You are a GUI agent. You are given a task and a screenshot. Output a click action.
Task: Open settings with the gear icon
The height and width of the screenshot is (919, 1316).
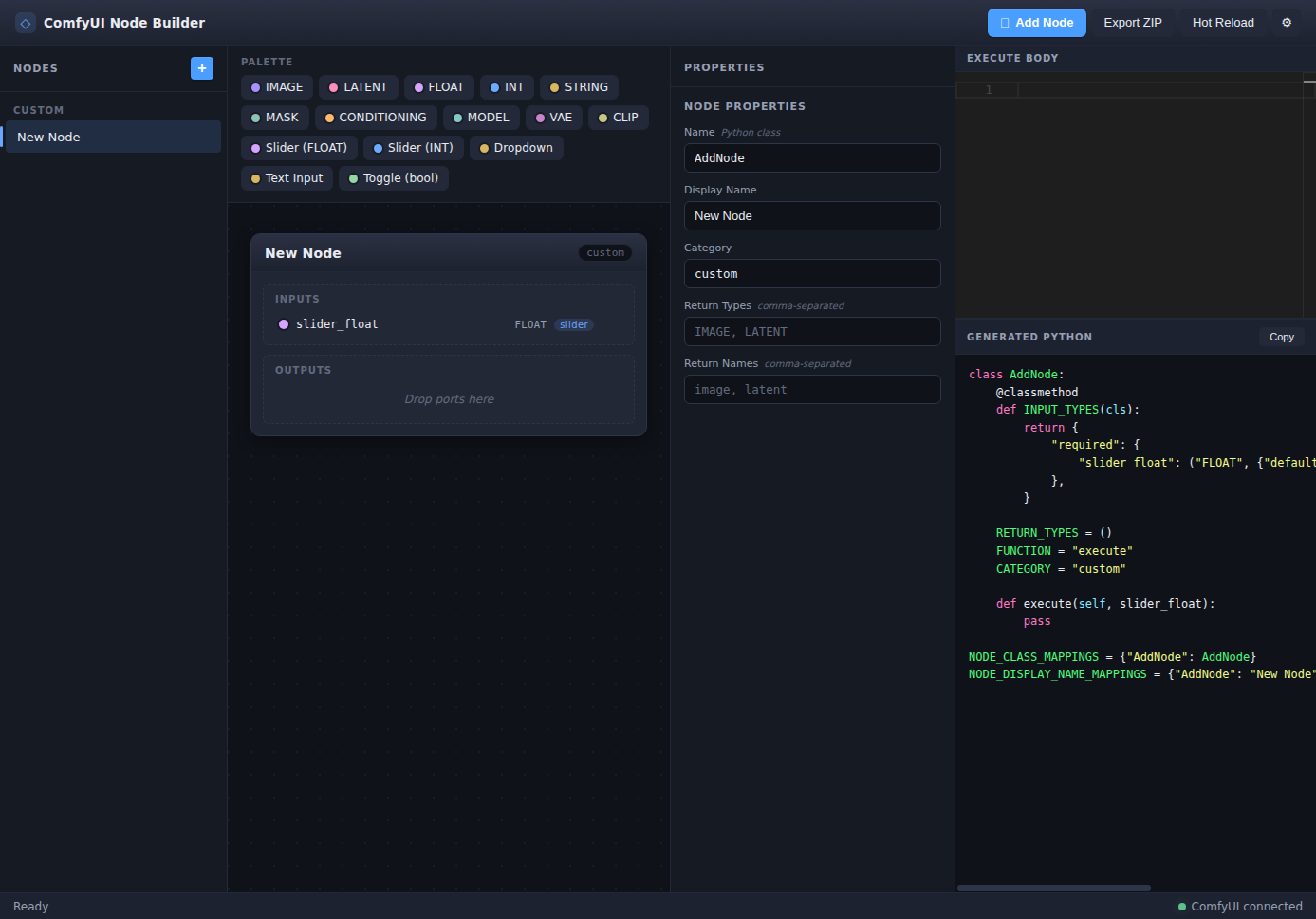pos(1287,23)
